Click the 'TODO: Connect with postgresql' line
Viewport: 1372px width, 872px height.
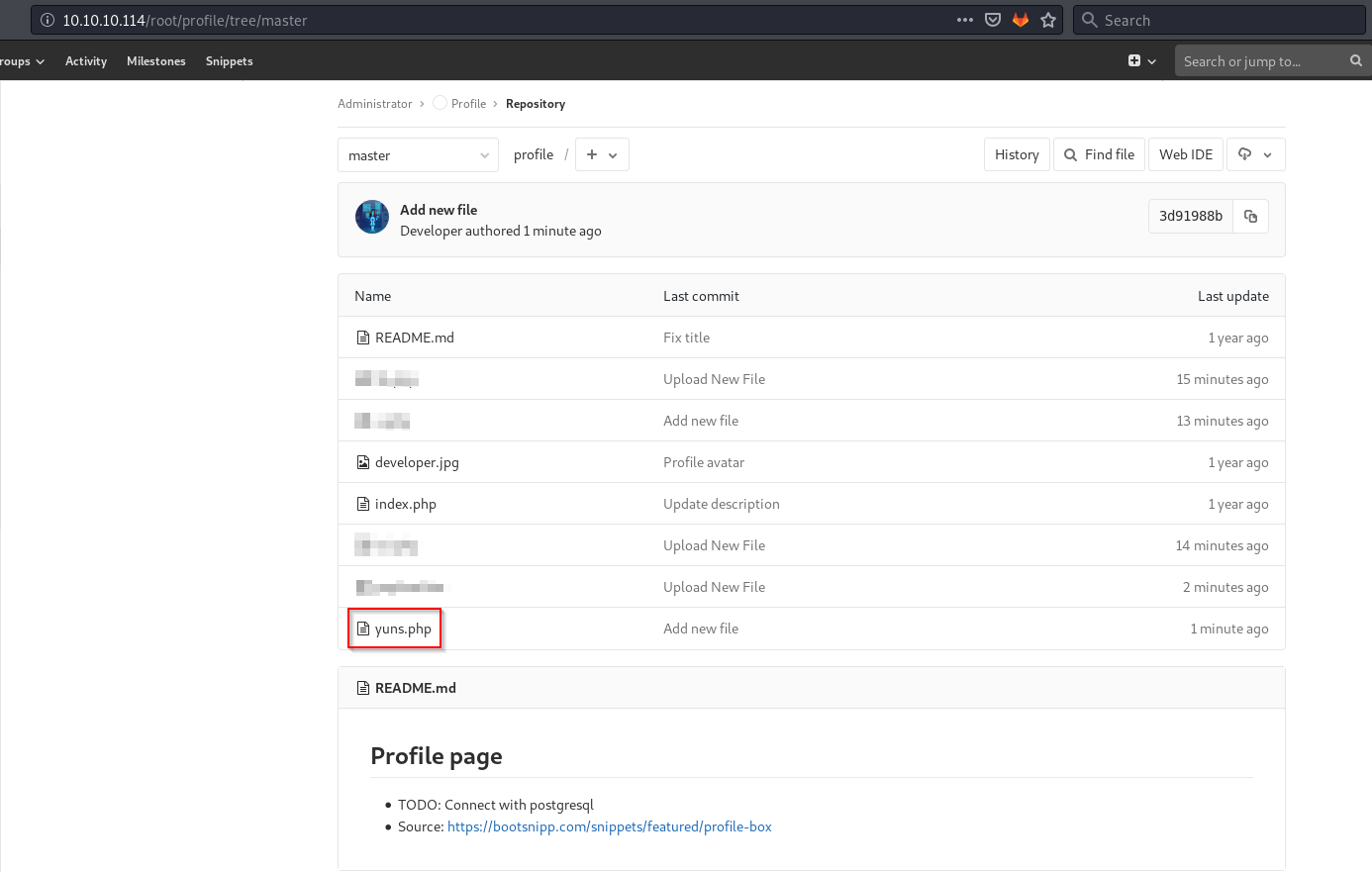[496, 805]
